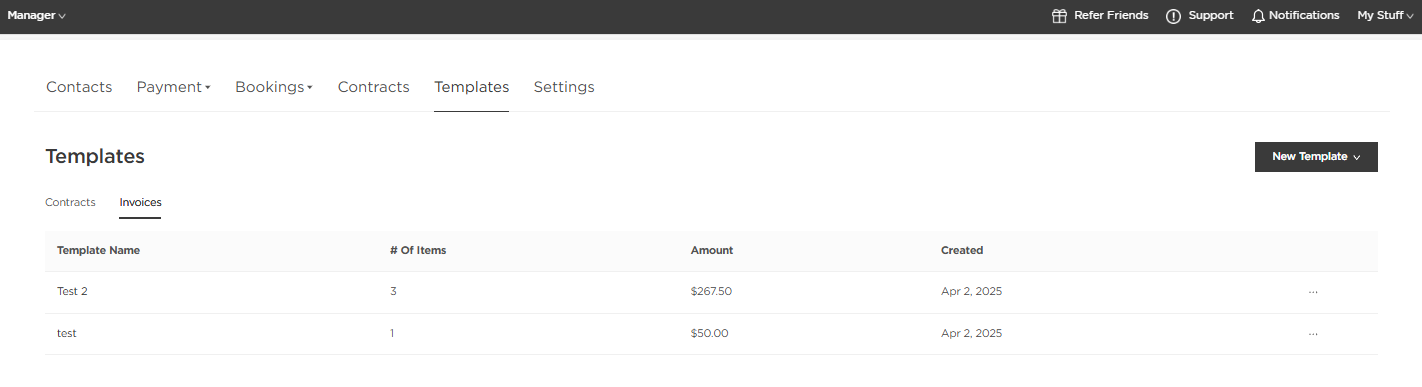Screen dimensions: 1422x387
Task: Select the Invoices sub-tab
Action: click(x=140, y=202)
